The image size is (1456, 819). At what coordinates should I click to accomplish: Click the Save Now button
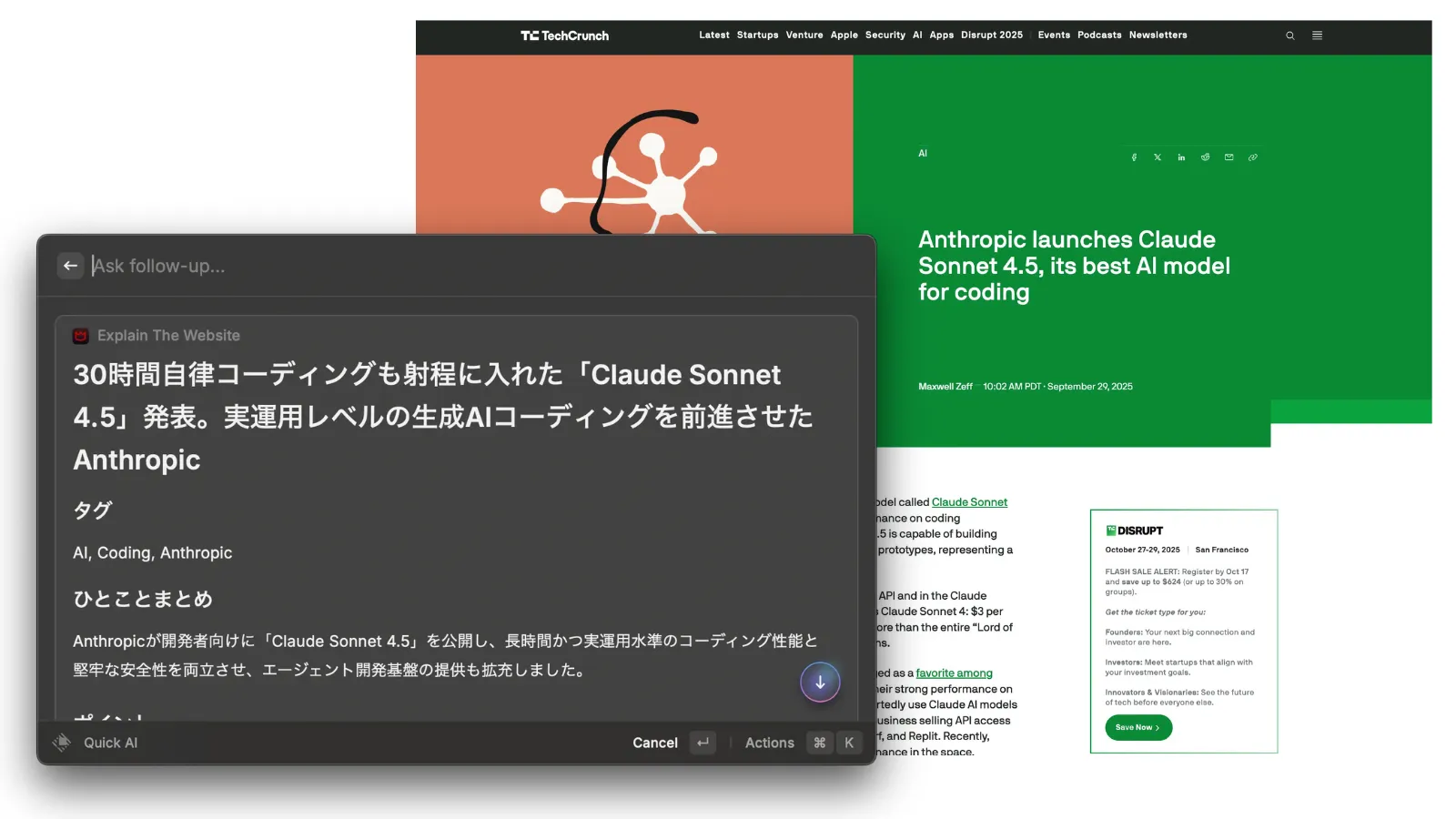click(1137, 727)
